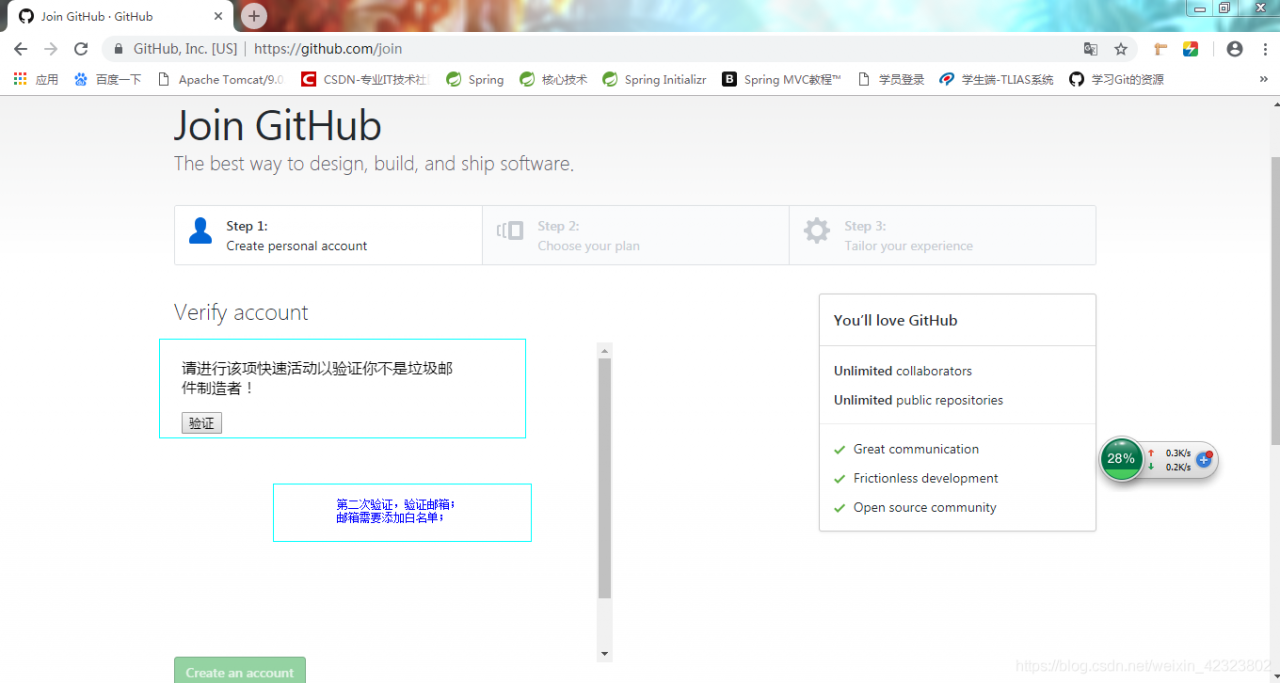Click the verification frame scroll-up arrow
Image resolution: width=1280 pixels, height=683 pixels.
point(604,350)
